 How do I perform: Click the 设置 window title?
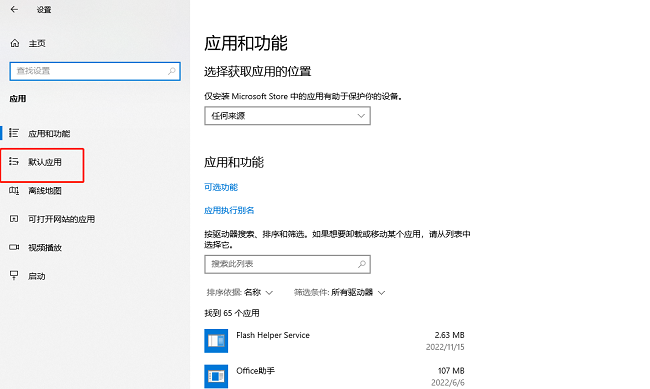click(44, 10)
